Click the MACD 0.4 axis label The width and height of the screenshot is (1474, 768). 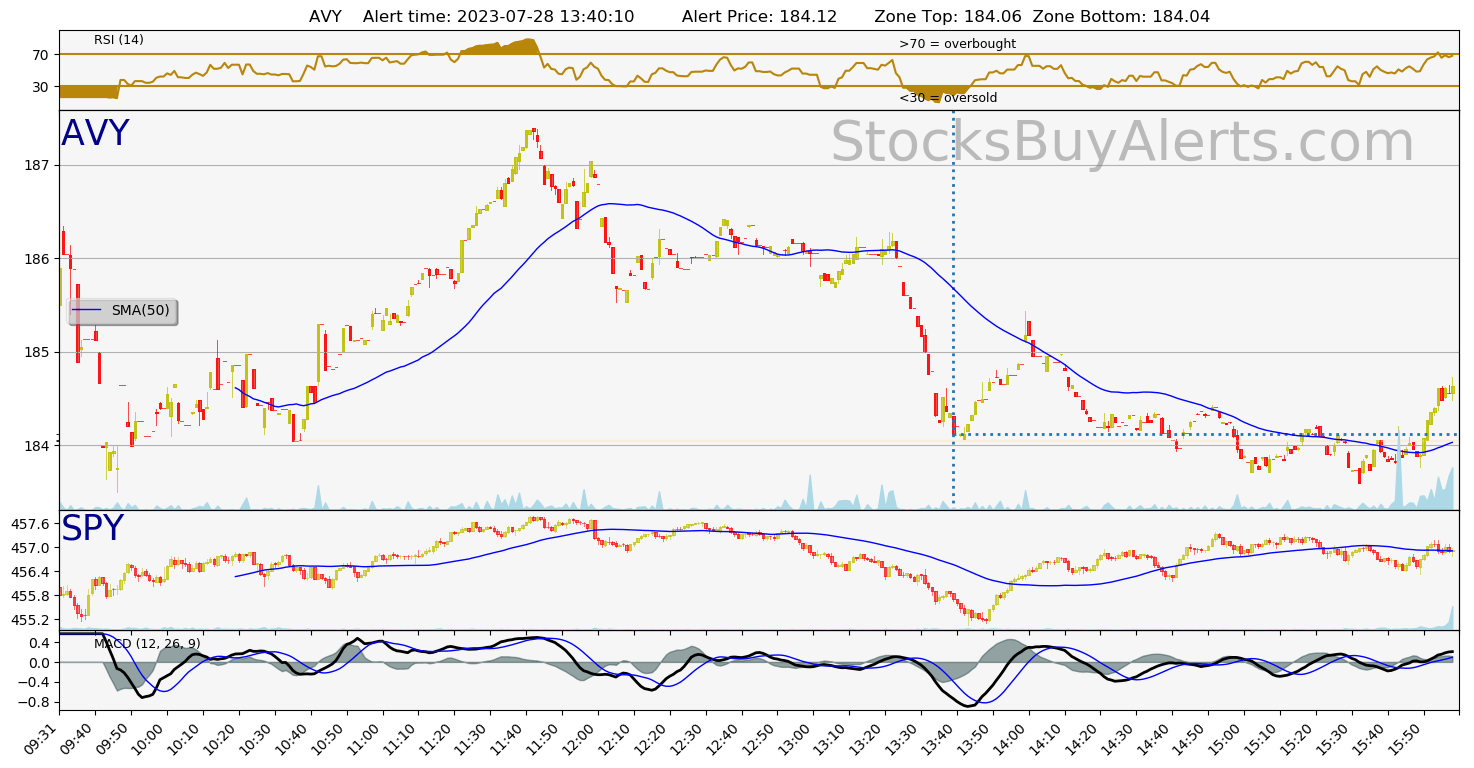tap(40, 643)
